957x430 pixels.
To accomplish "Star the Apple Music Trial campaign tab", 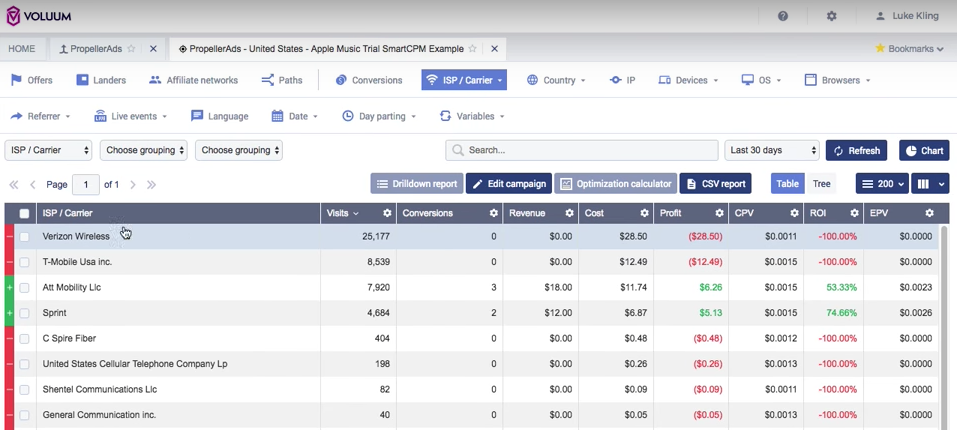I will point(472,49).
